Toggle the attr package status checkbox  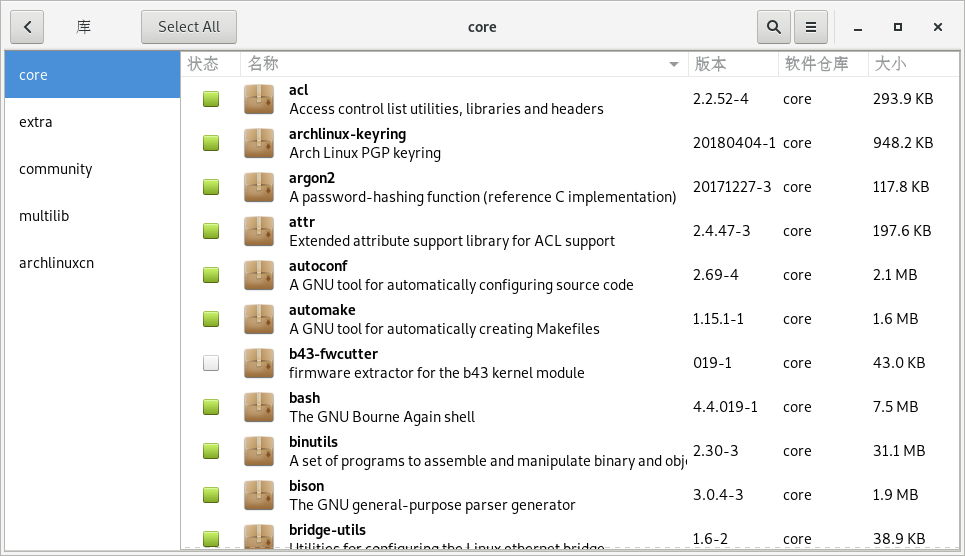[x=211, y=231]
